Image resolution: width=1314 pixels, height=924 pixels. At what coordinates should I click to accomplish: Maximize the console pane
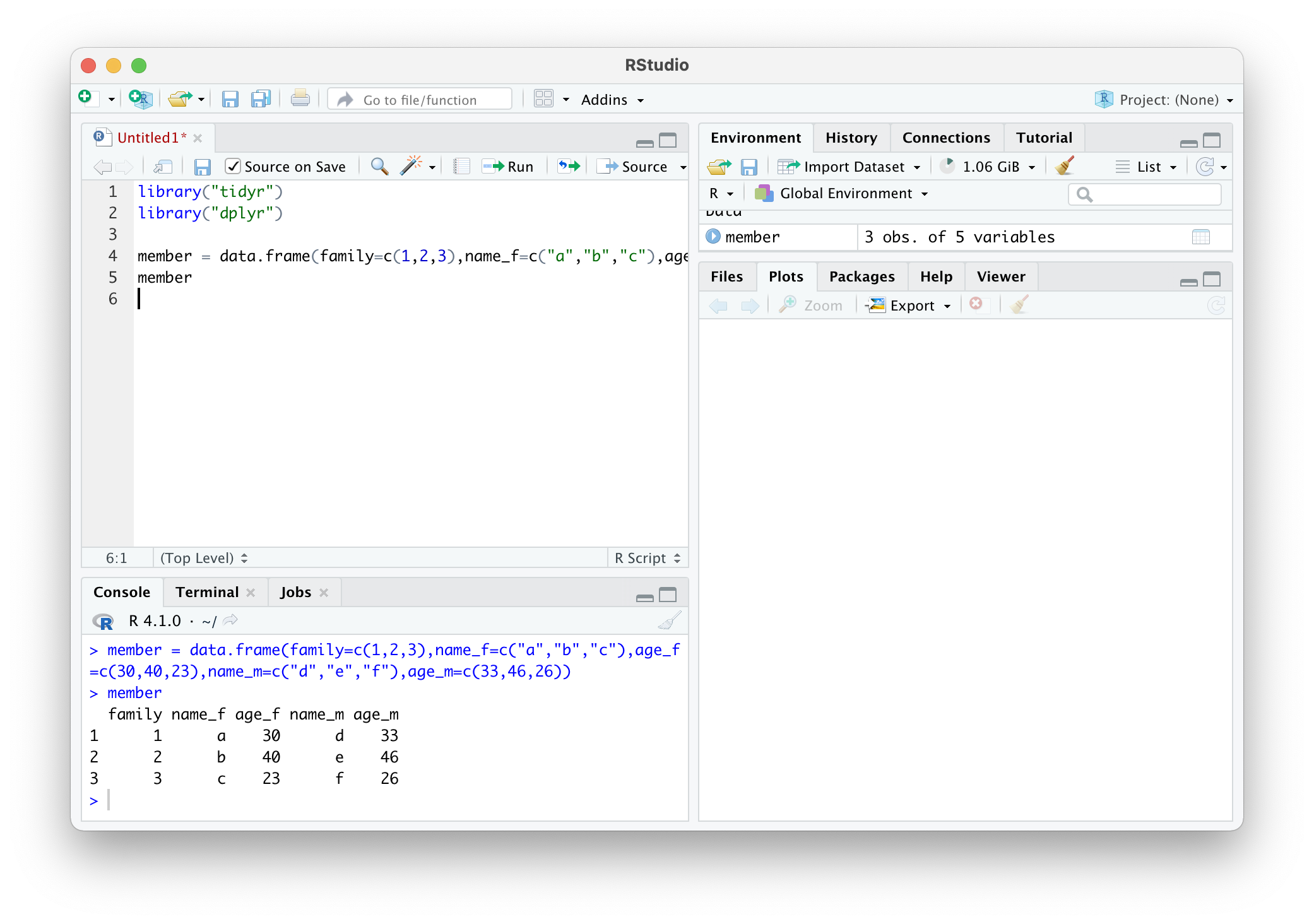pyautogui.click(x=668, y=595)
